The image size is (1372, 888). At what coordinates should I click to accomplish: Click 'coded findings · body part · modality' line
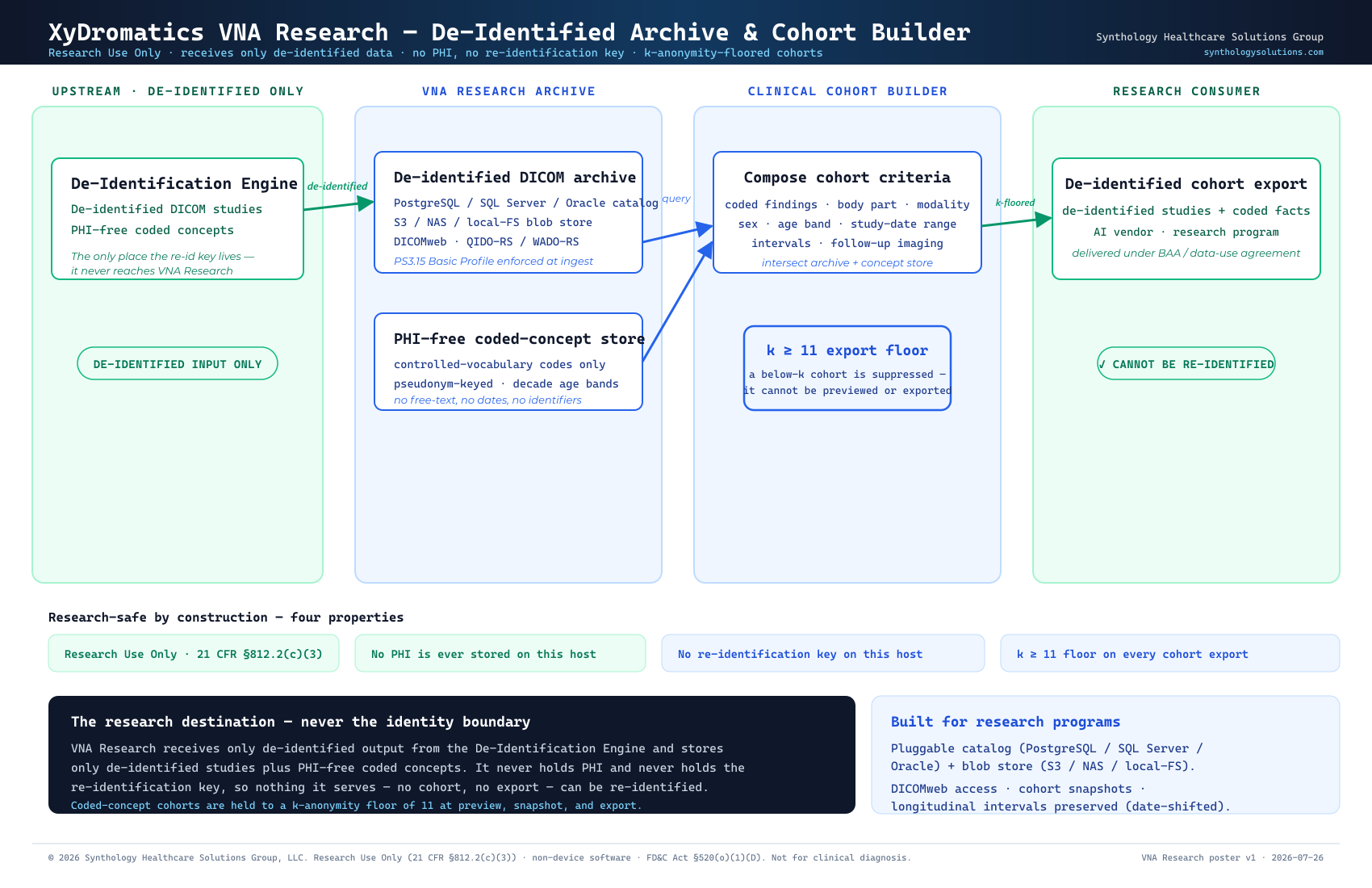click(847, 205)
